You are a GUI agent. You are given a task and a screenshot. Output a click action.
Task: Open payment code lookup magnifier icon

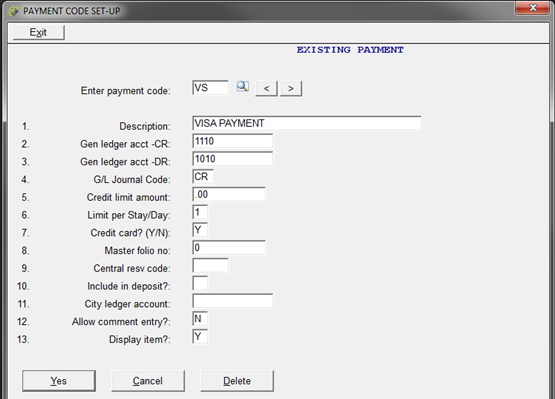[x=242, y=86]
